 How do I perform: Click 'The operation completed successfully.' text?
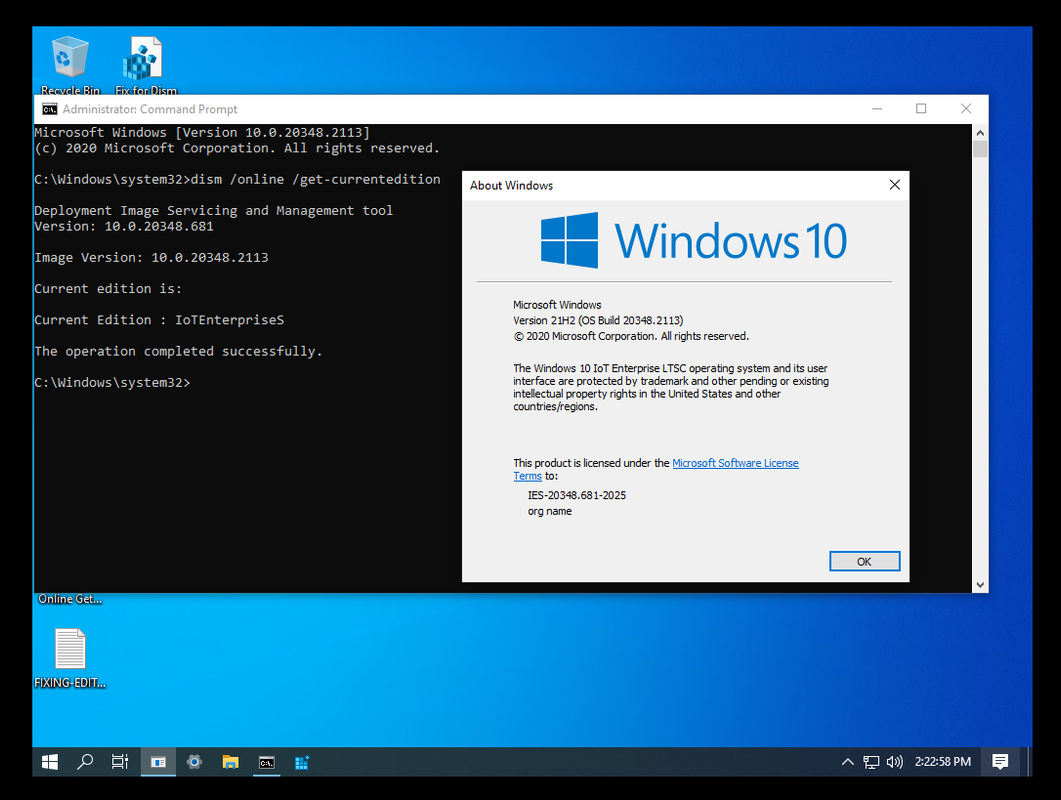179,351
